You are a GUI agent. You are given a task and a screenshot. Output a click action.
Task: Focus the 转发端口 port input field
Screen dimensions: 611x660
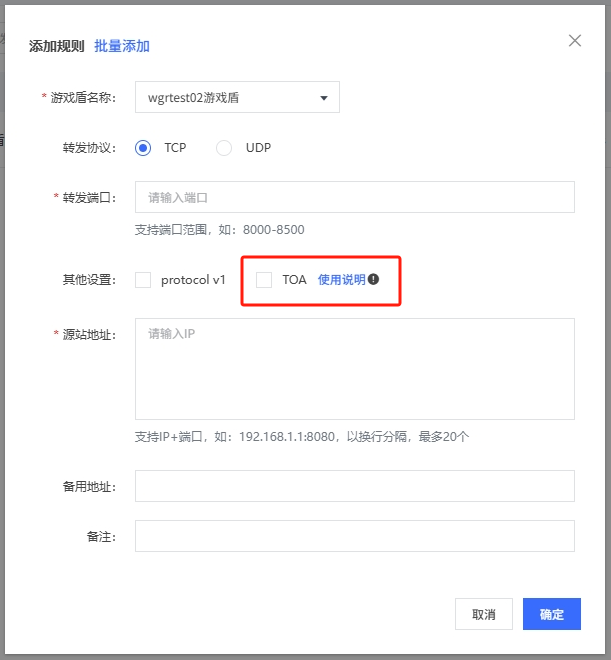[355, 197]
